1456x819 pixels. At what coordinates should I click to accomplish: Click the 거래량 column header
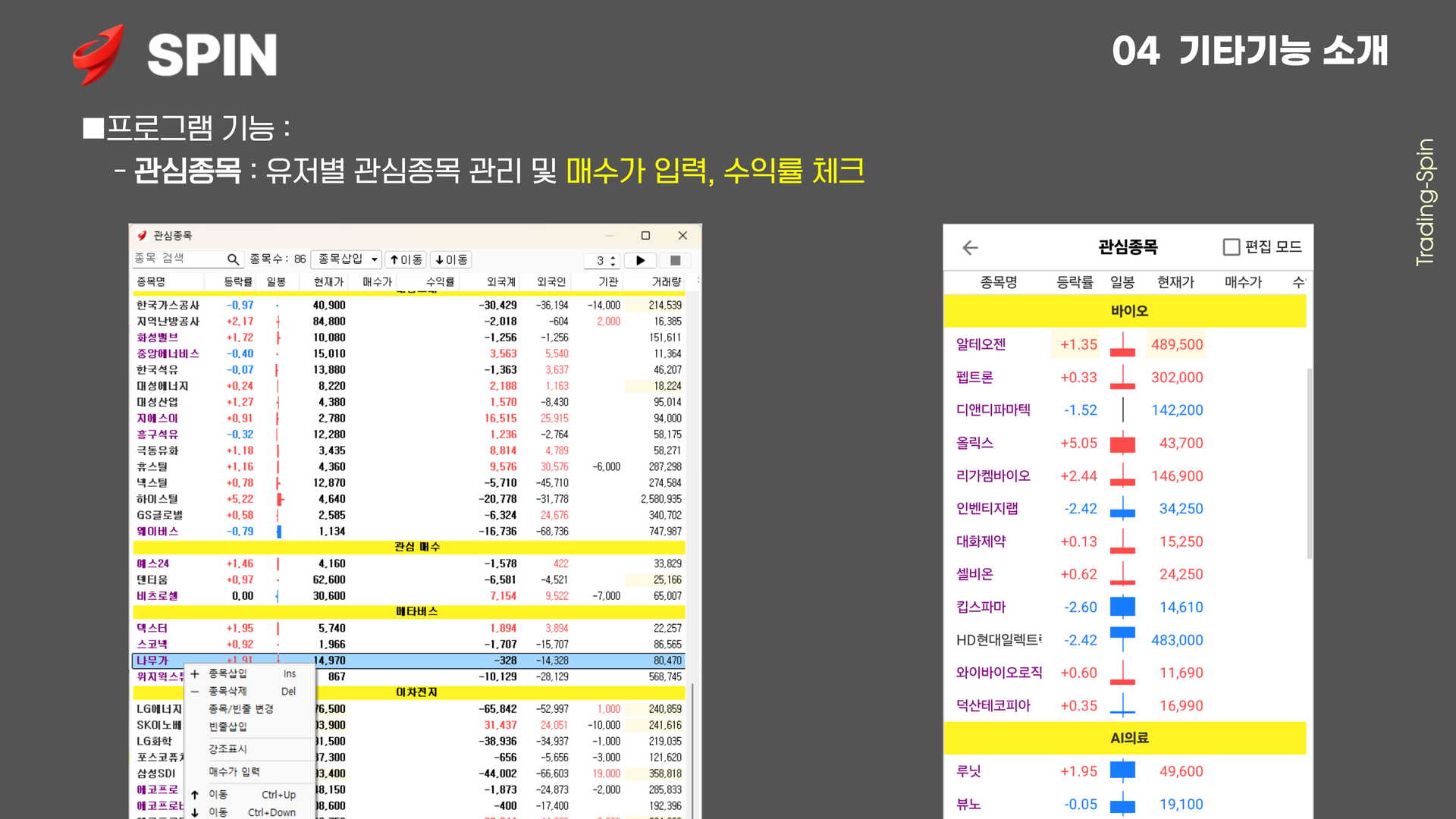pyautogui.click(x=666, y=281)
